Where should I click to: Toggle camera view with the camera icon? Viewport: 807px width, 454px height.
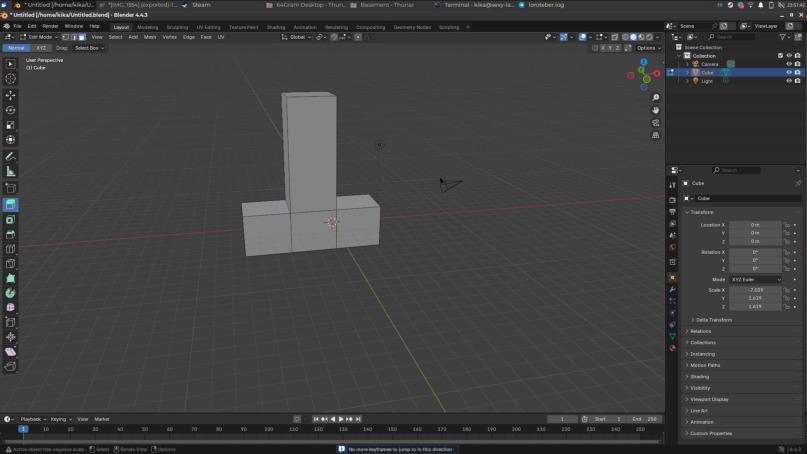tap(656, 122)
